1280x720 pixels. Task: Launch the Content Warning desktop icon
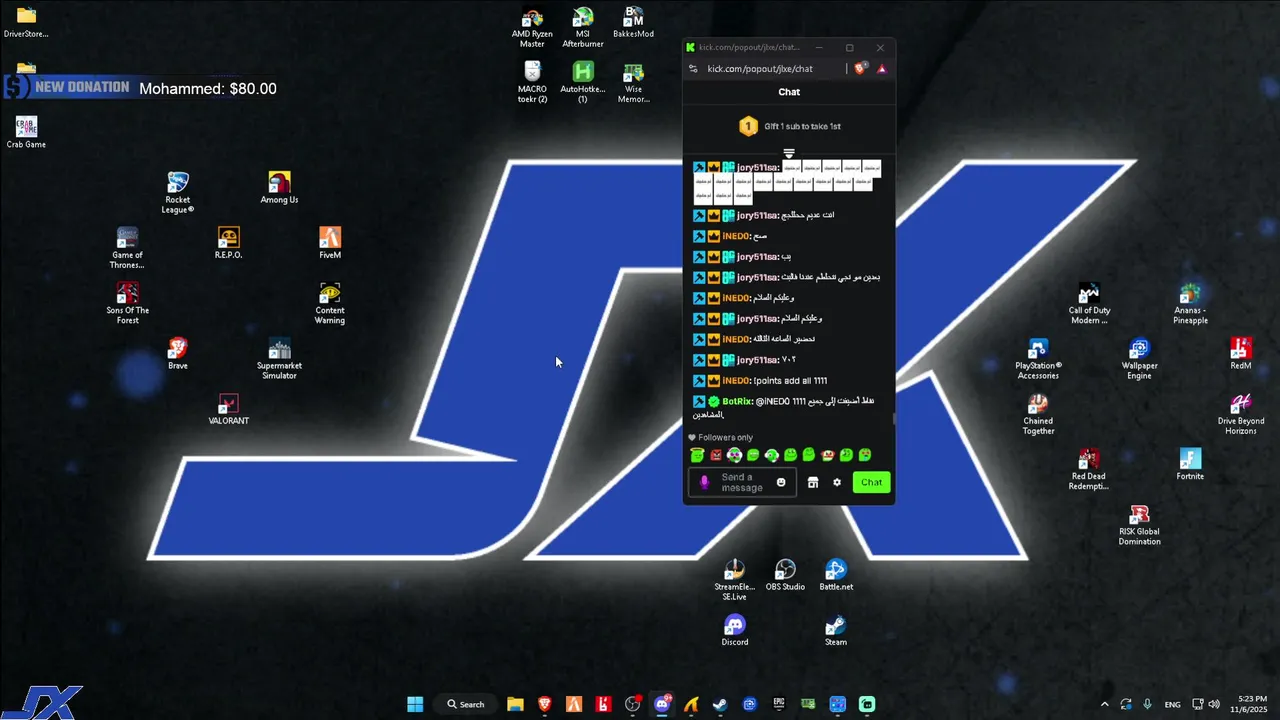(330, 302)
